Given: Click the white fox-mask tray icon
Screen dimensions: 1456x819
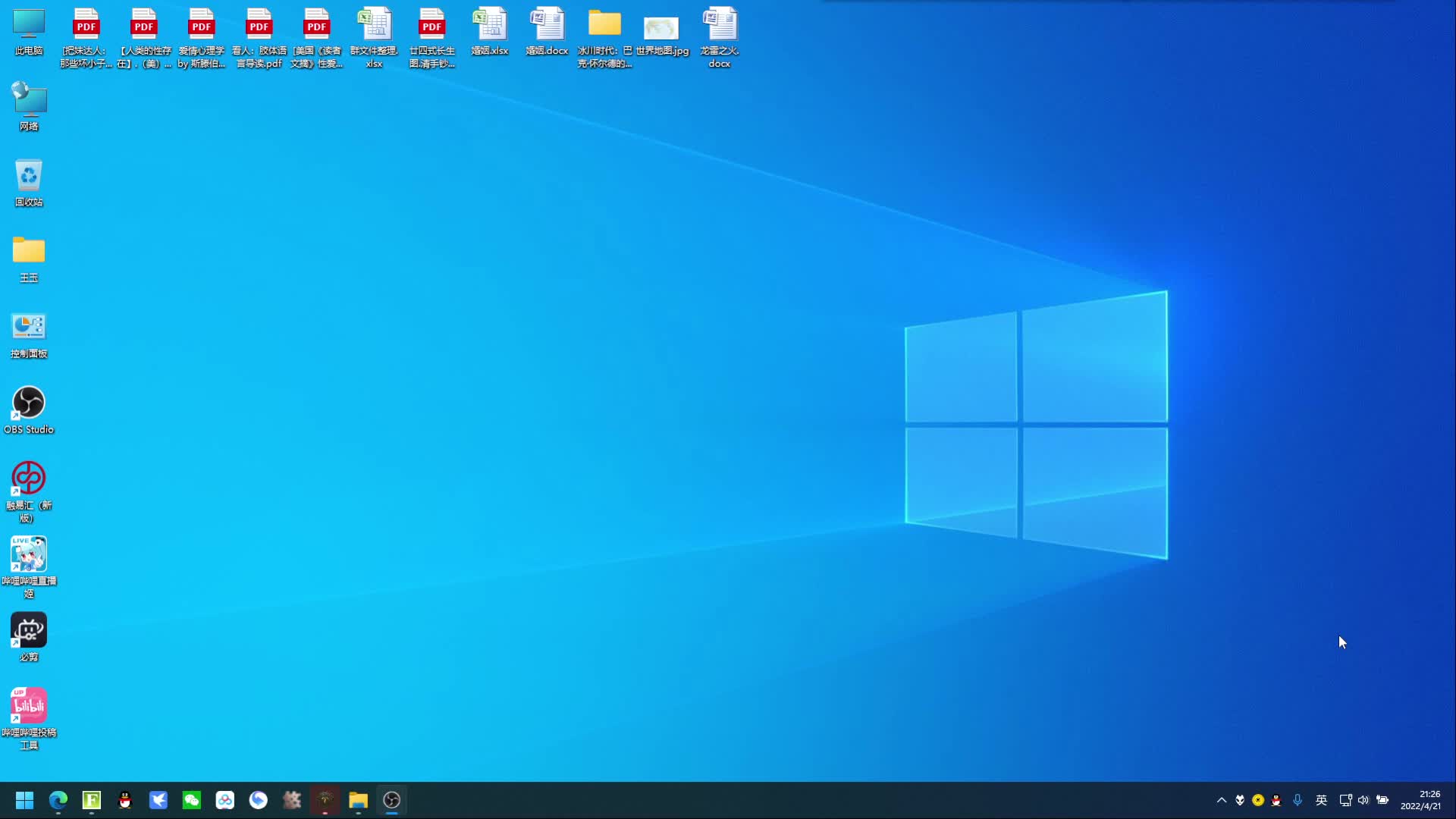Looking at the screenshot, I should pos(1240,800).
